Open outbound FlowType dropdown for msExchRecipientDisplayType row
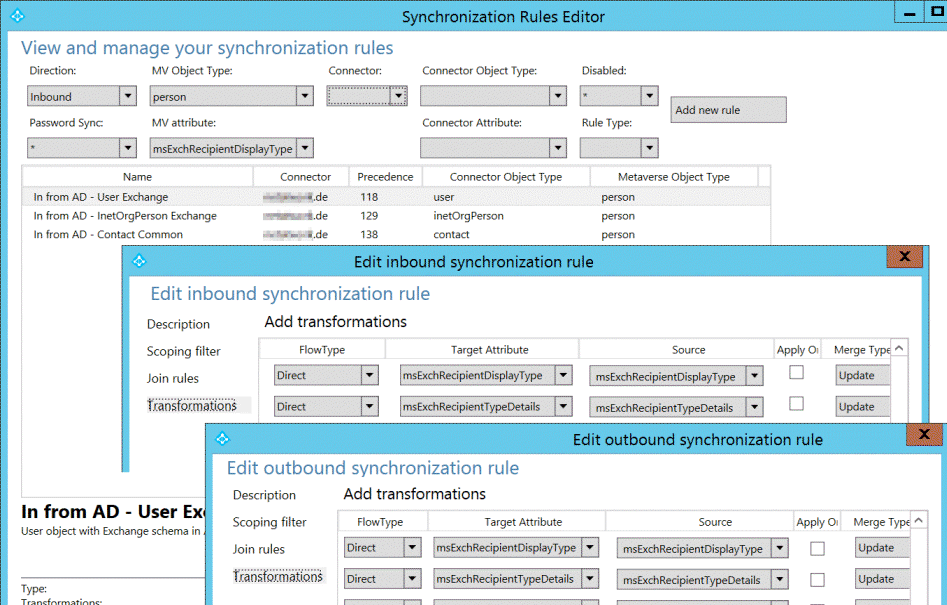This screenshot has width=947, height=605. (x=382, y=547)
